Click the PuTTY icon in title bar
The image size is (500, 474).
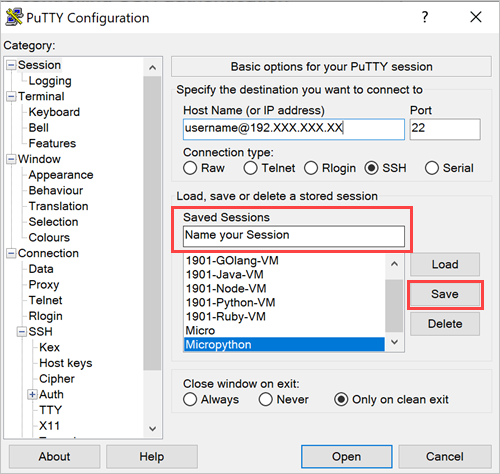tap(14, 17)
